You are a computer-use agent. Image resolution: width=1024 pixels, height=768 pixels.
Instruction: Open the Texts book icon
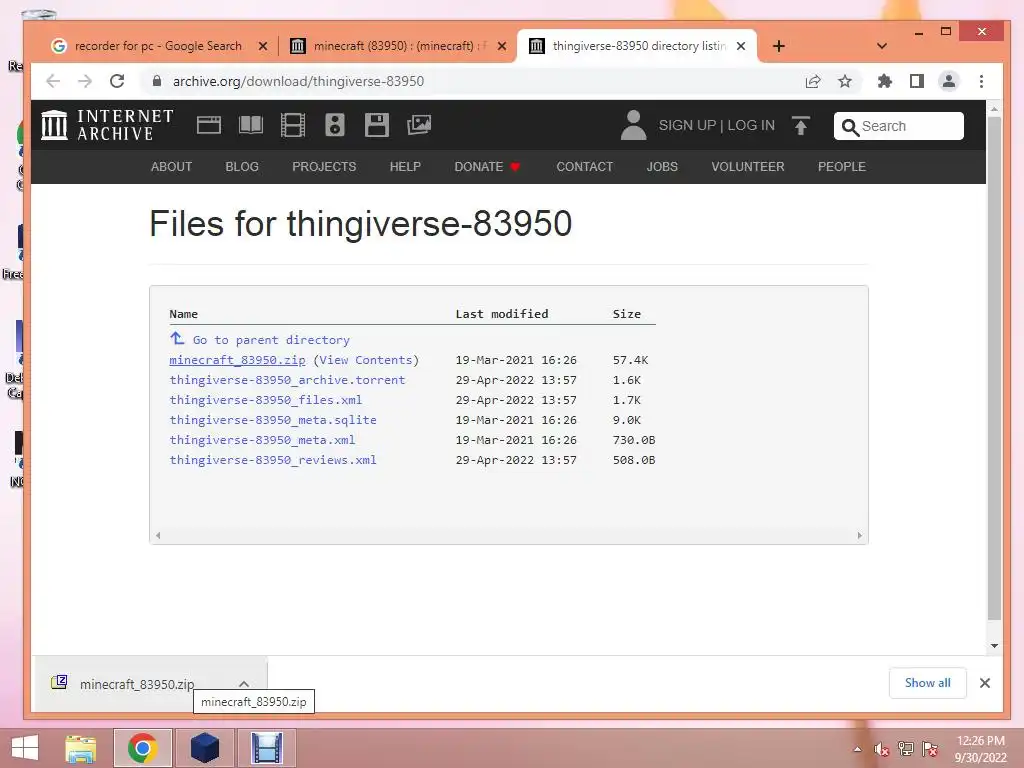click(251, 125)
